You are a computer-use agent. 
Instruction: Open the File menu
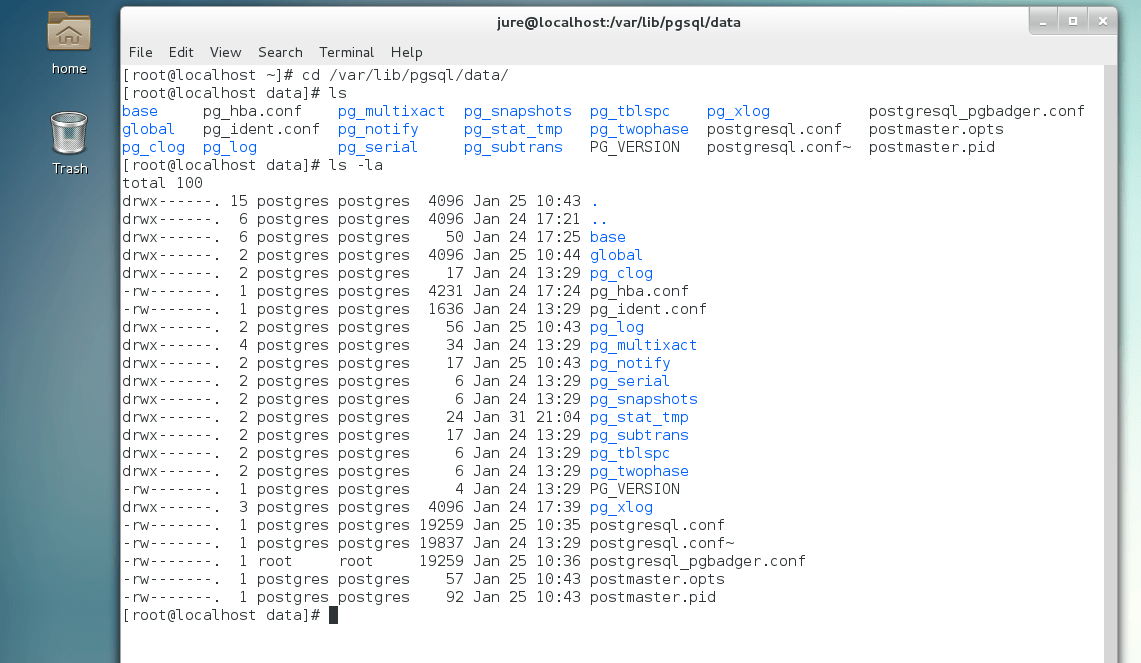point(140,52)
